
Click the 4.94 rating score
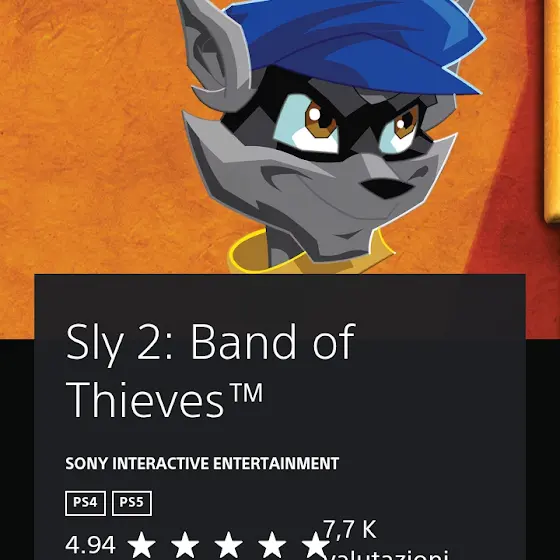(90, 545)
